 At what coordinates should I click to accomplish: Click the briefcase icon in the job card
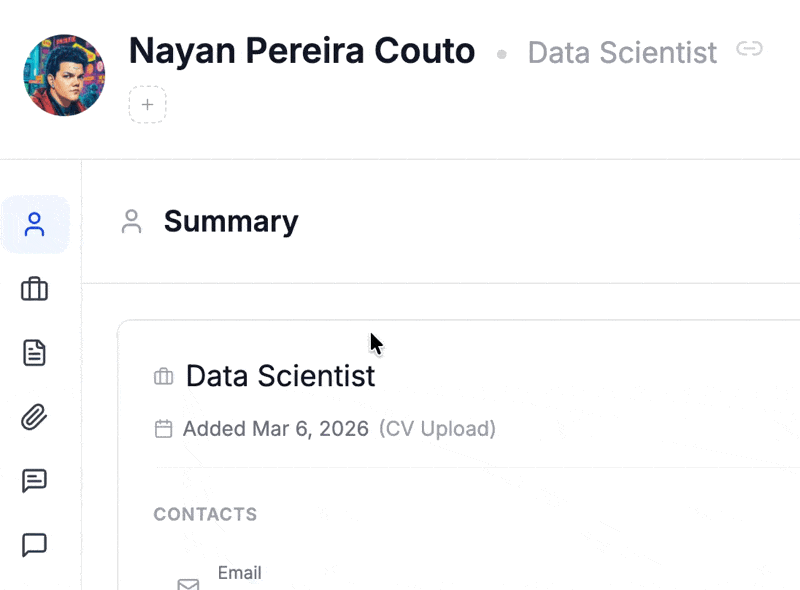(163, 377)
